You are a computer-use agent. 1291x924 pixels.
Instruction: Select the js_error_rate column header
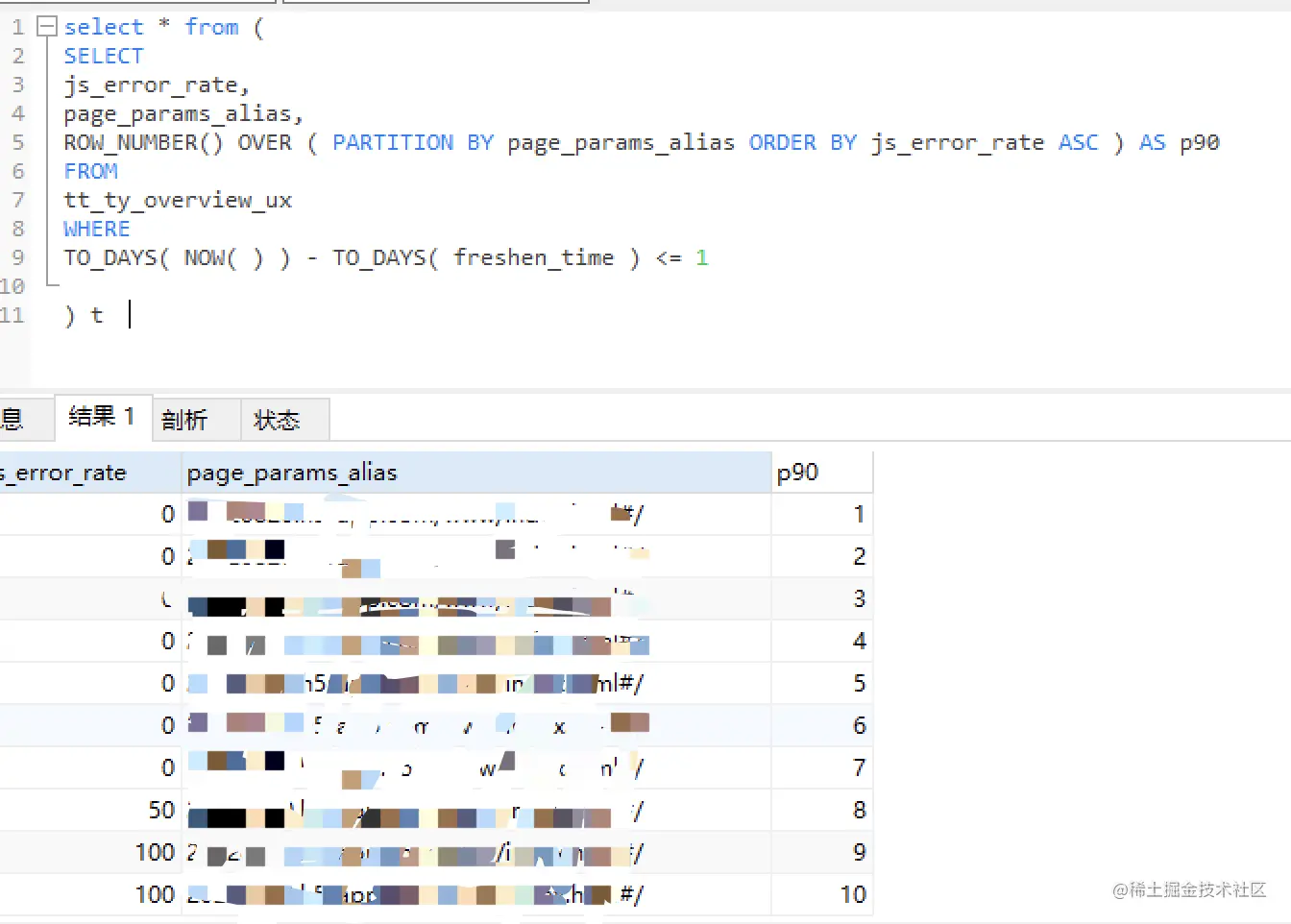(90, 473)
